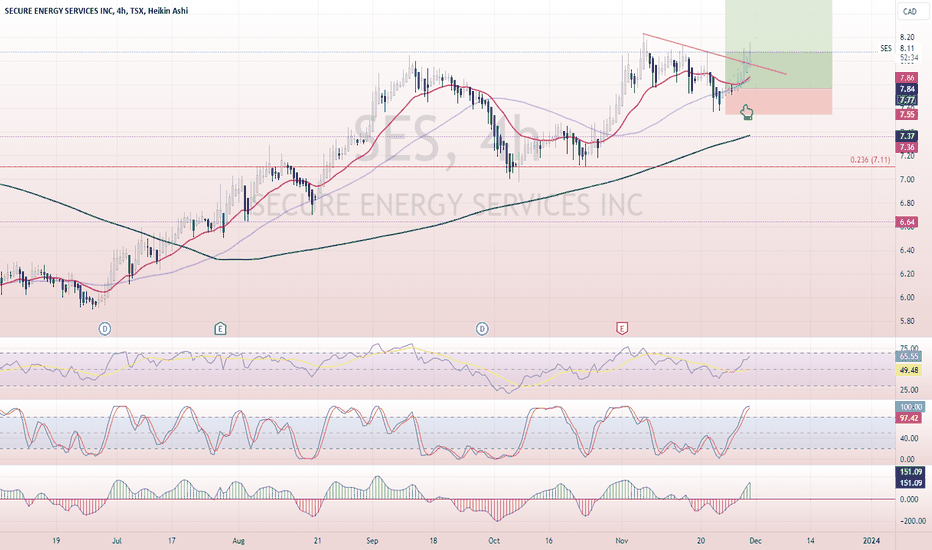The image size is (932, 550).
Task: Click the RSI 25.00 axis value
Action: (x=909, y=390)
